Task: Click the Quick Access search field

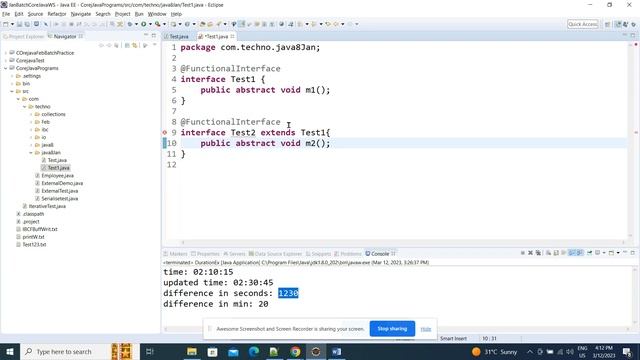Action: 582,24
